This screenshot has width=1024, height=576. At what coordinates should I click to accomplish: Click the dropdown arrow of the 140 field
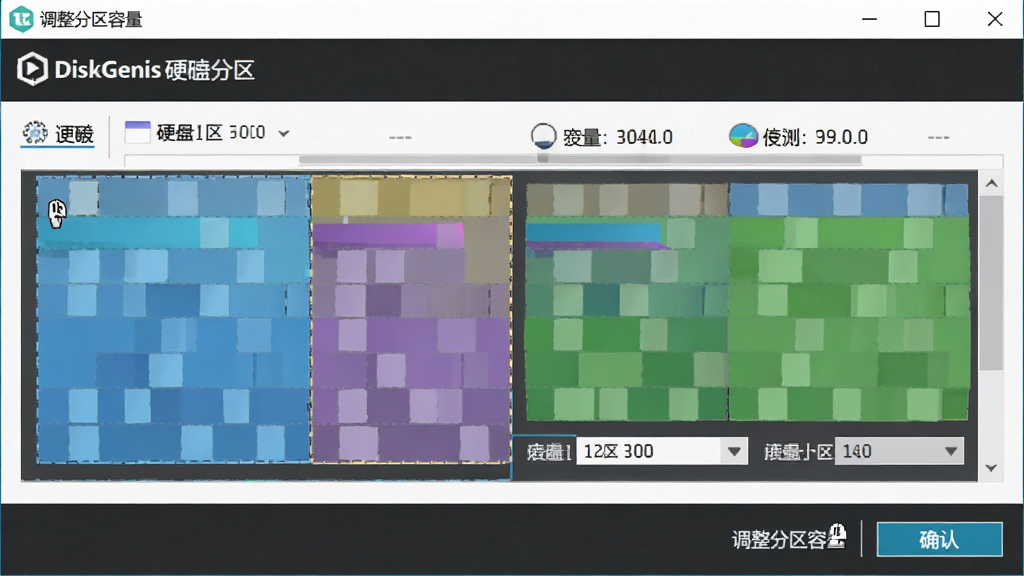[x=951, y=451]
